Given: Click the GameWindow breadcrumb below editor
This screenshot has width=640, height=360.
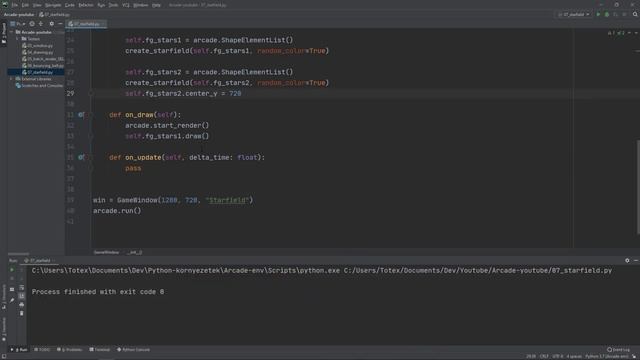Looking at the screenshot, I should pyautogui.click(x=106, y=253).
